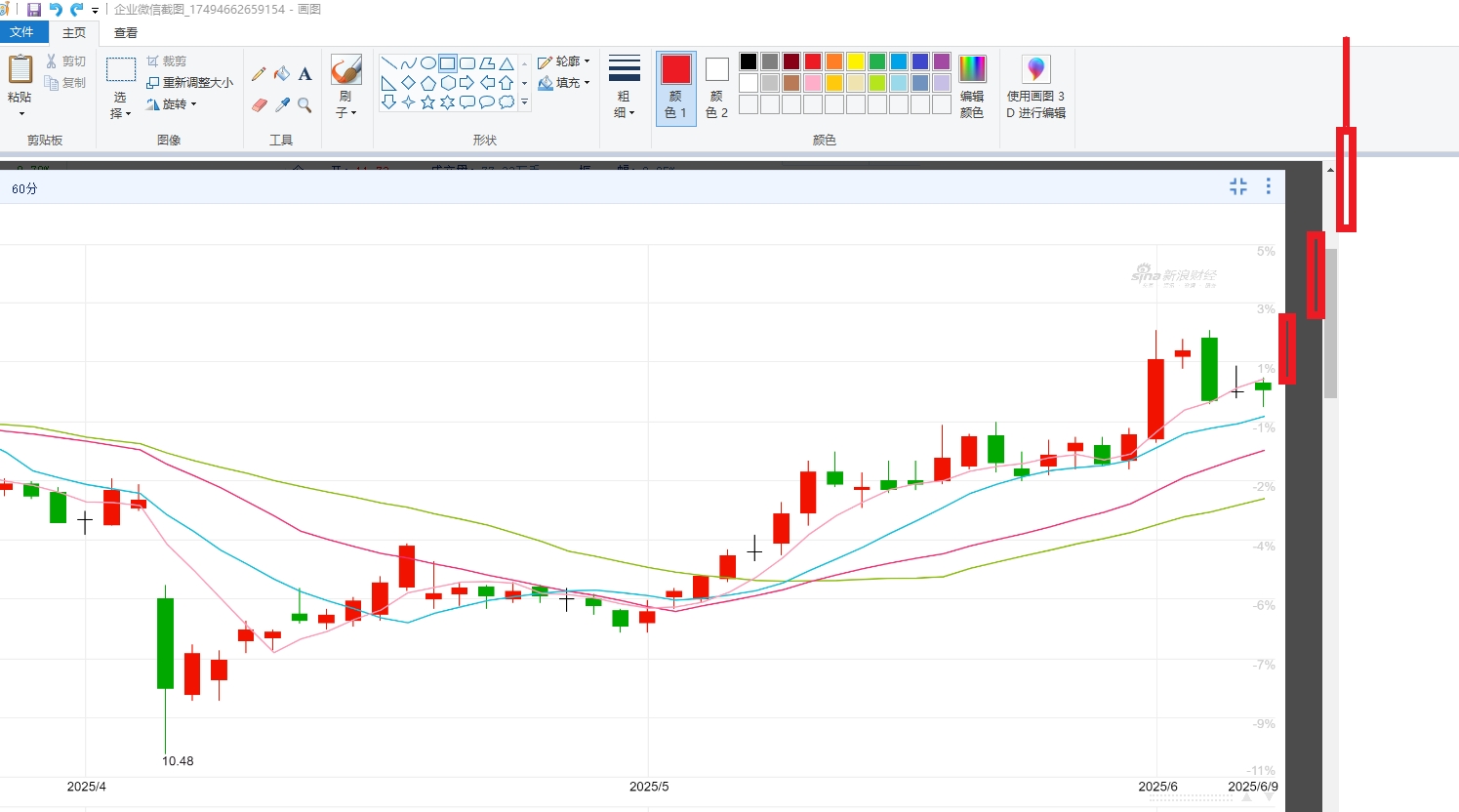This screenshot has height=812, width=1459.
Task: Redo the action using the title bar arrow
Action: pyautogui.click(x=76, y=10)
